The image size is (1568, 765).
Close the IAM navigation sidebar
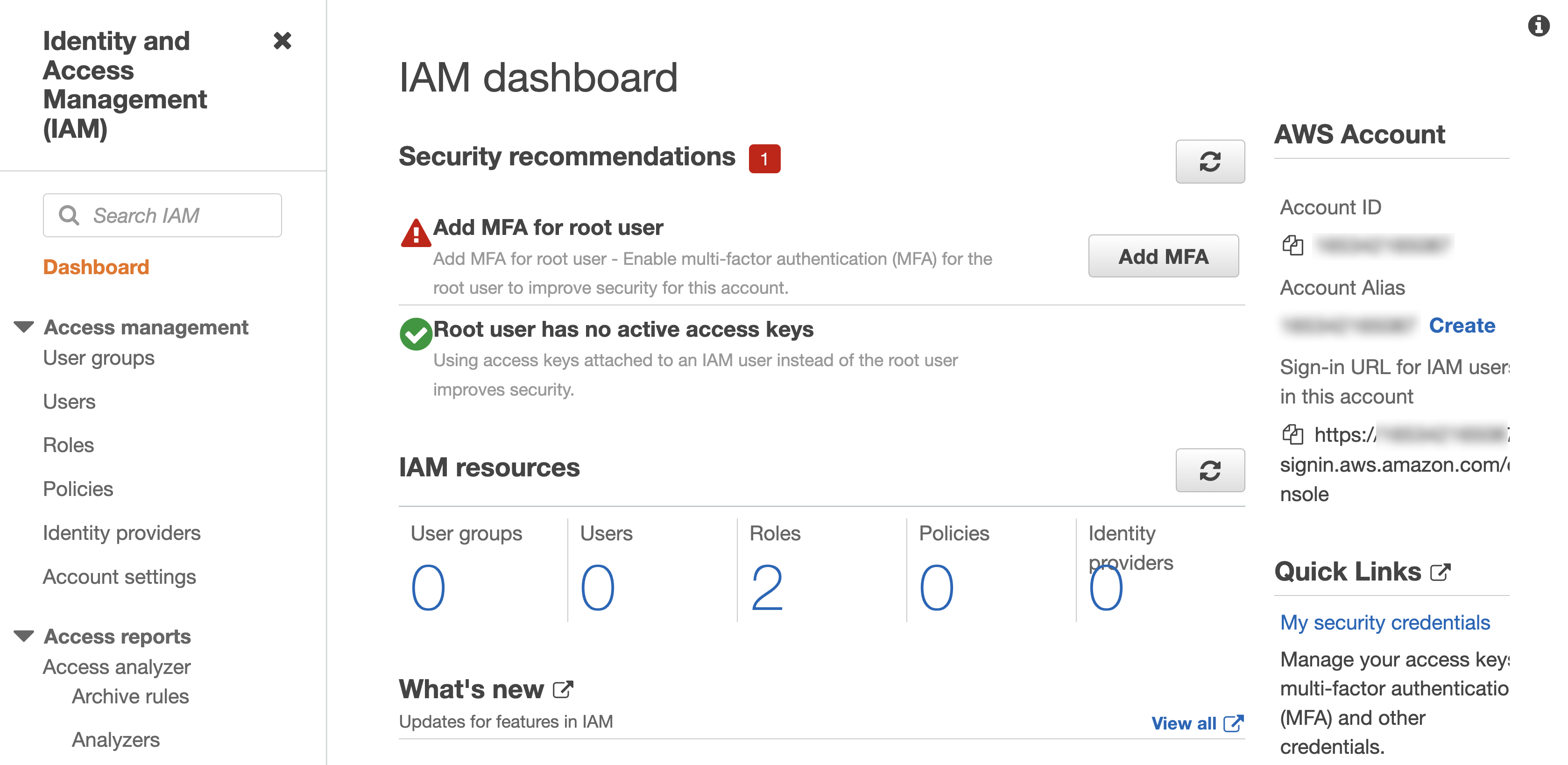coord(283,42)
